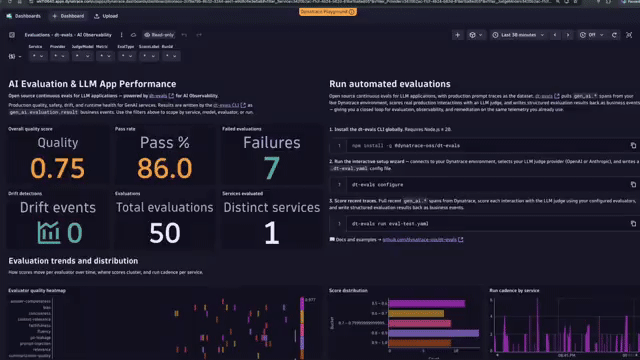640x360 pixels.
Task: Click the 0.6-0.7 yellow score distribution bar
Action: tap(416, 313)
